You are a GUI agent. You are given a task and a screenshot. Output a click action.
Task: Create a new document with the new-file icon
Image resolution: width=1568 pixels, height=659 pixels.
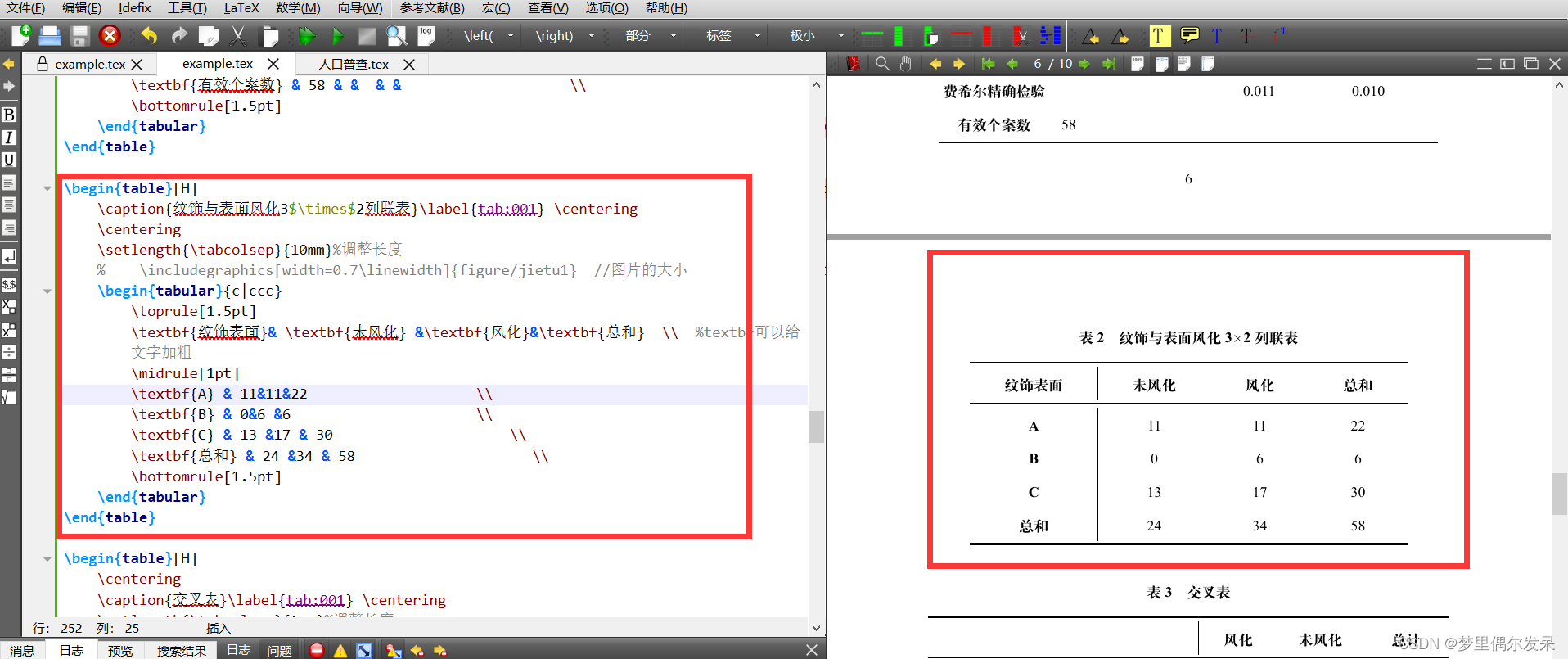(x=20, y=35)
